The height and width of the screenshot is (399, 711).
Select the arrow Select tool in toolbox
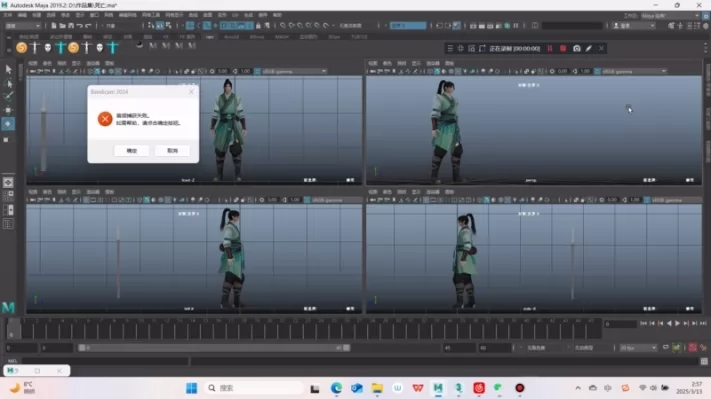click(x=8, y=69)
